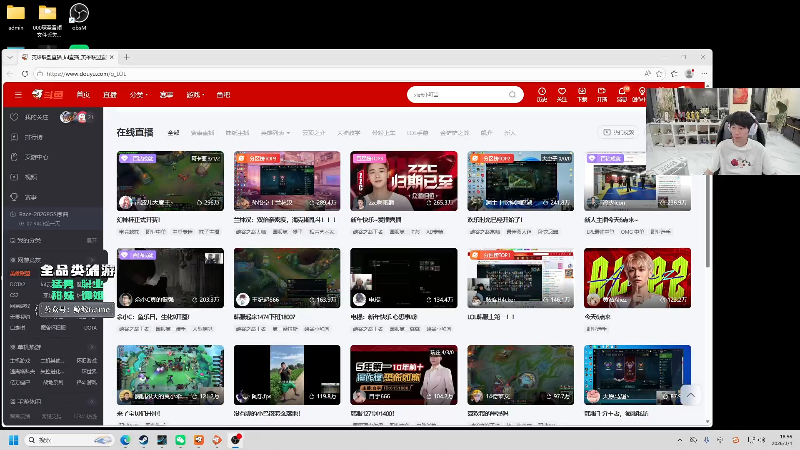Open the 5年第一 promotional stream thumbnail

click(404, 375)
